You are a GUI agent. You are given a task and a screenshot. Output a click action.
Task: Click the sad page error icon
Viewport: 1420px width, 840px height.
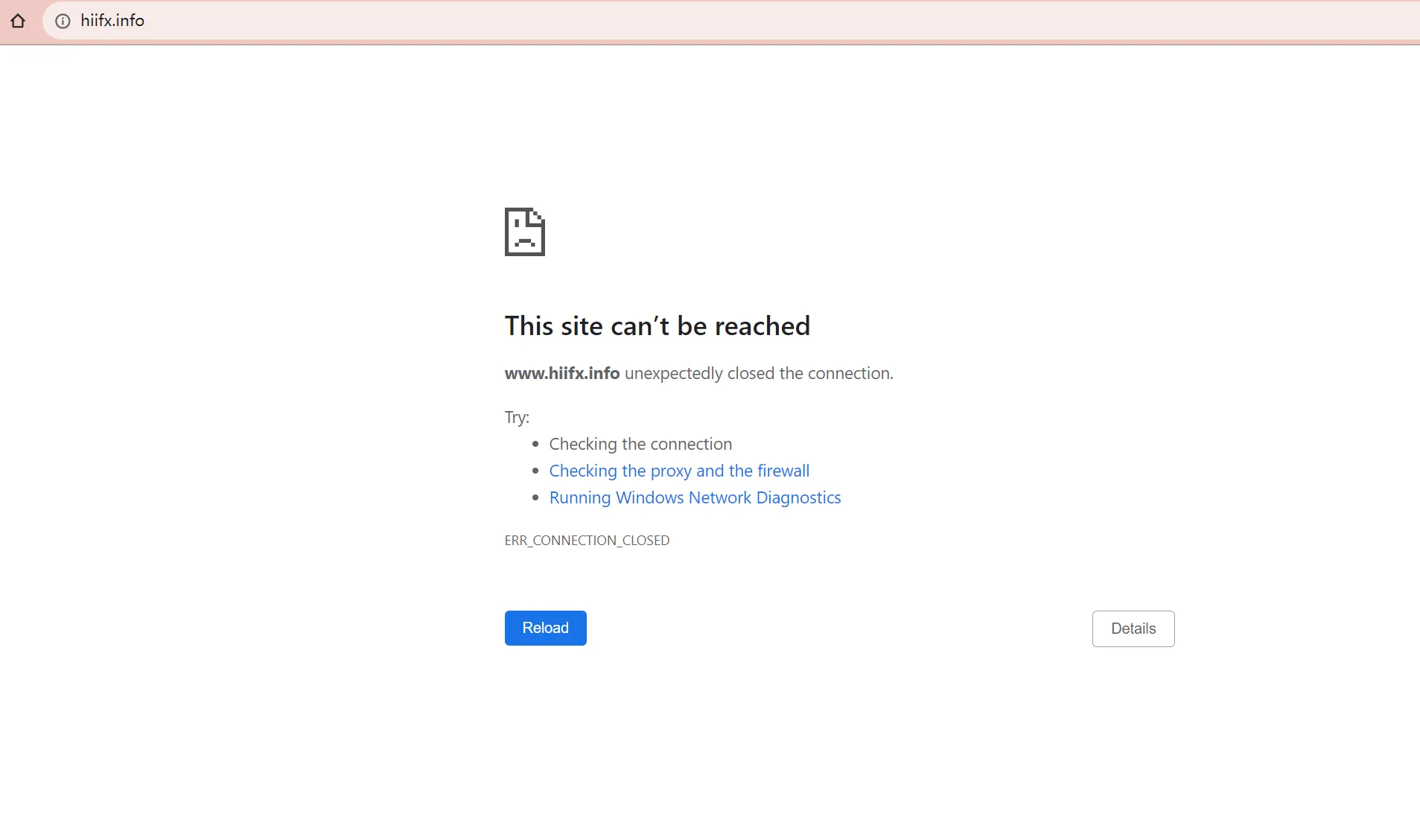[525, 232]
